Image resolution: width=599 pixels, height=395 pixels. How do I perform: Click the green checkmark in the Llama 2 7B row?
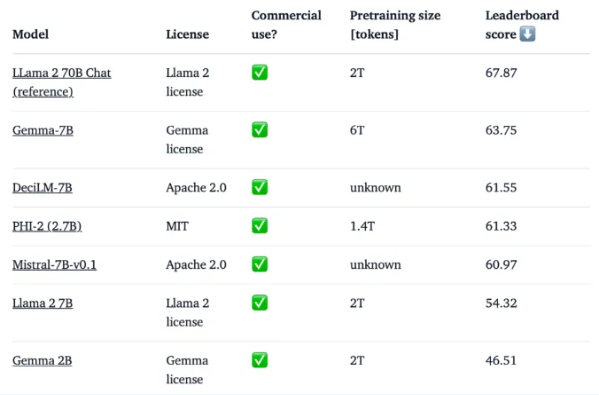260,303
